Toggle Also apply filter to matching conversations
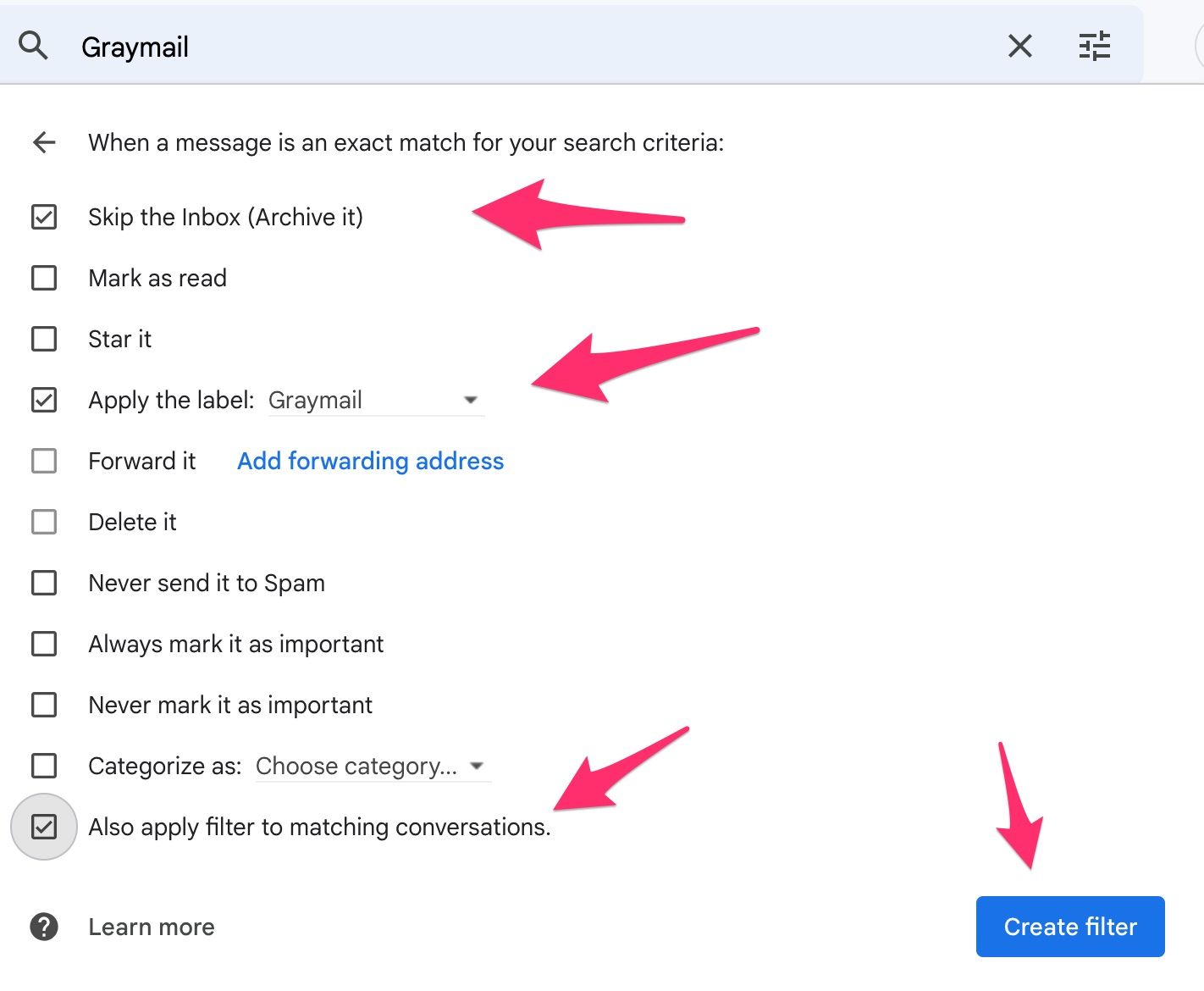Viewport: 1204px width, 991px height. 44,827
